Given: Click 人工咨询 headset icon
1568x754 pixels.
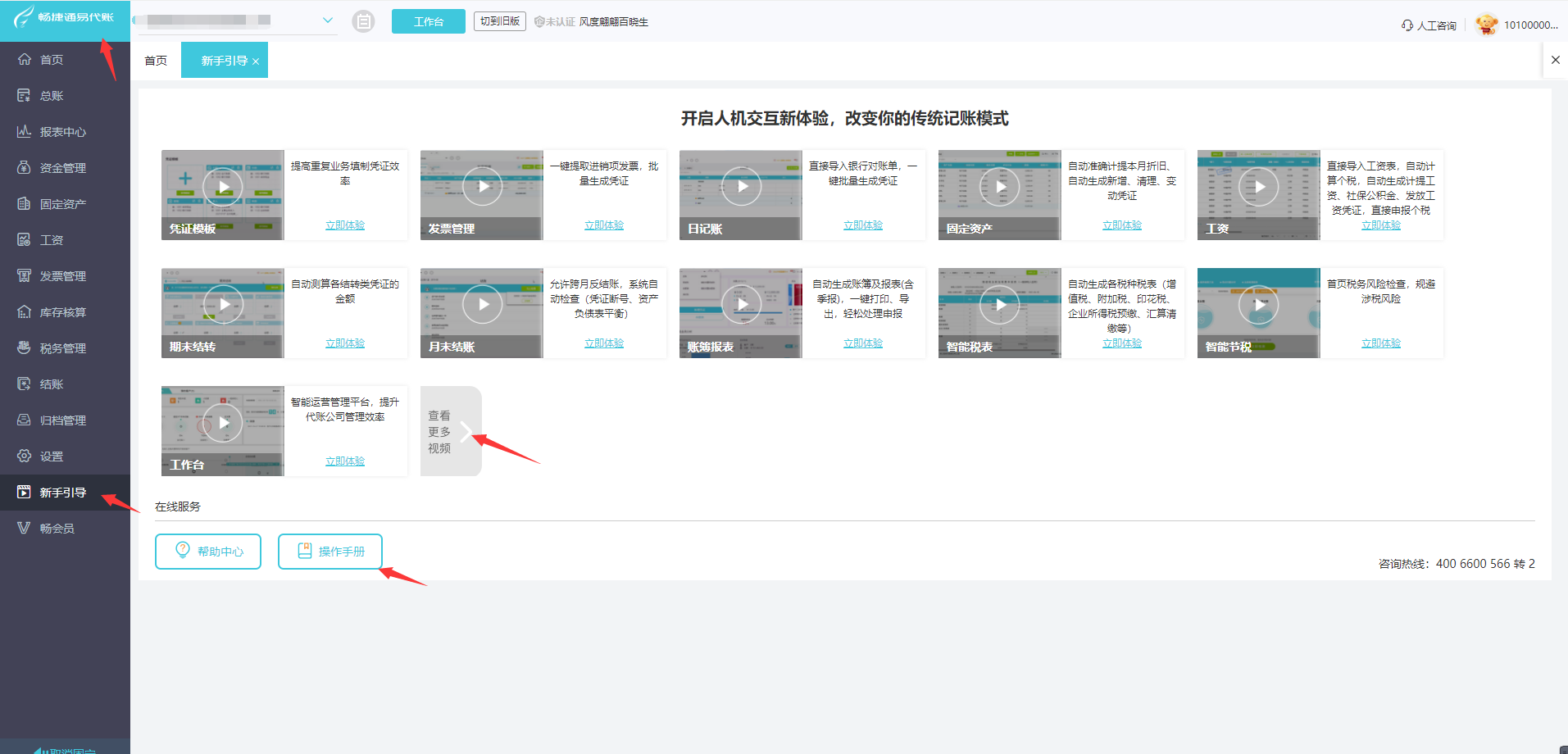Looking at the screenshot, I should pos(1407,25).
